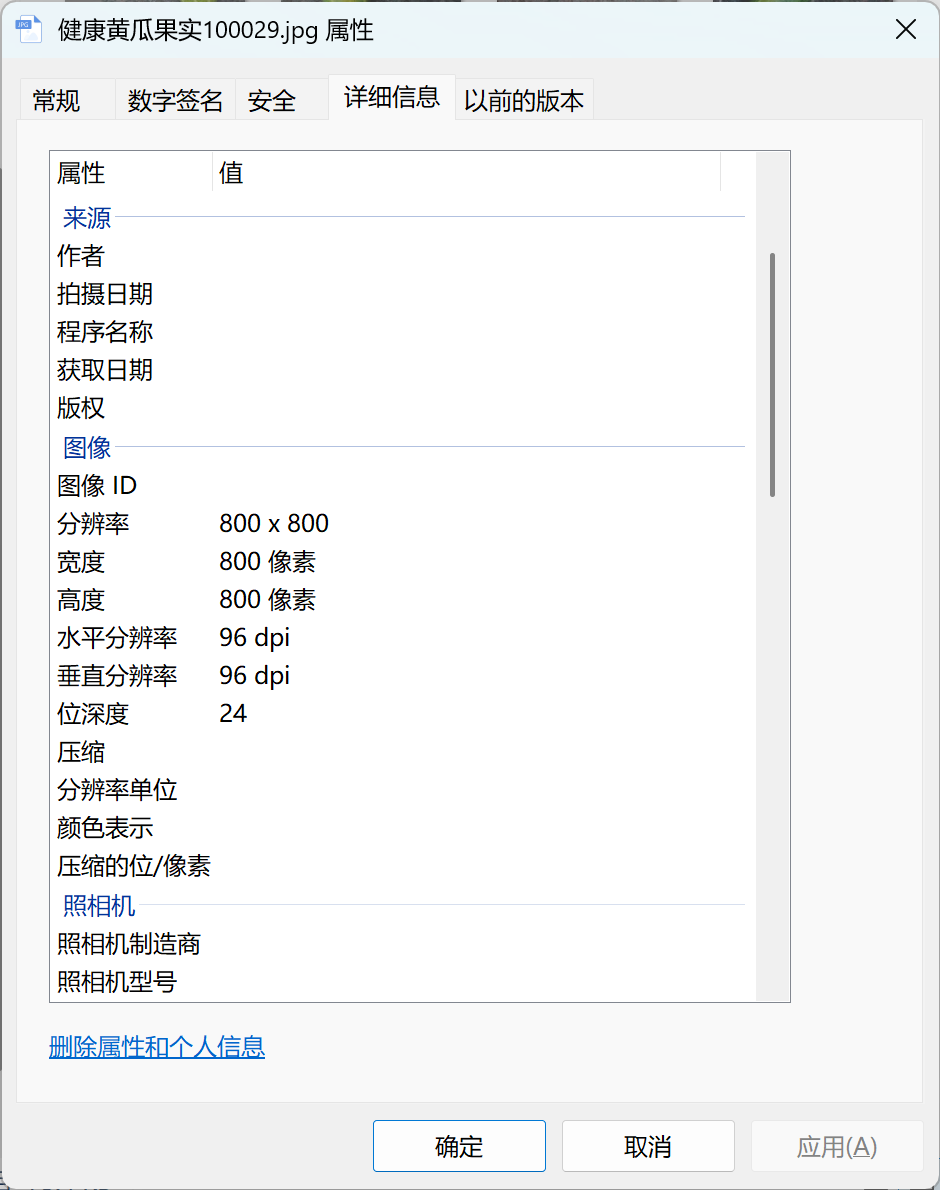Click the 程序名称 value field

coord(400,332)
